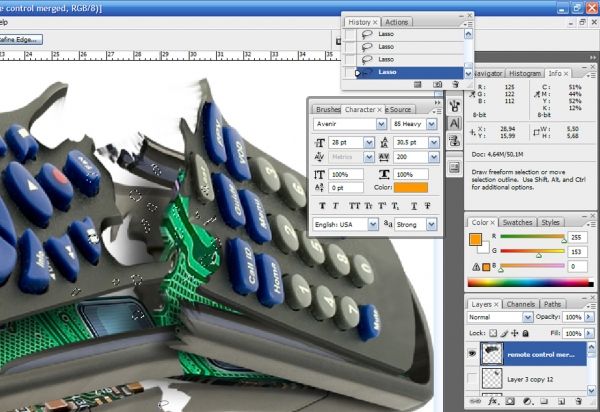
Task: Delete current history state with trash icon
Action: (455, 85)
